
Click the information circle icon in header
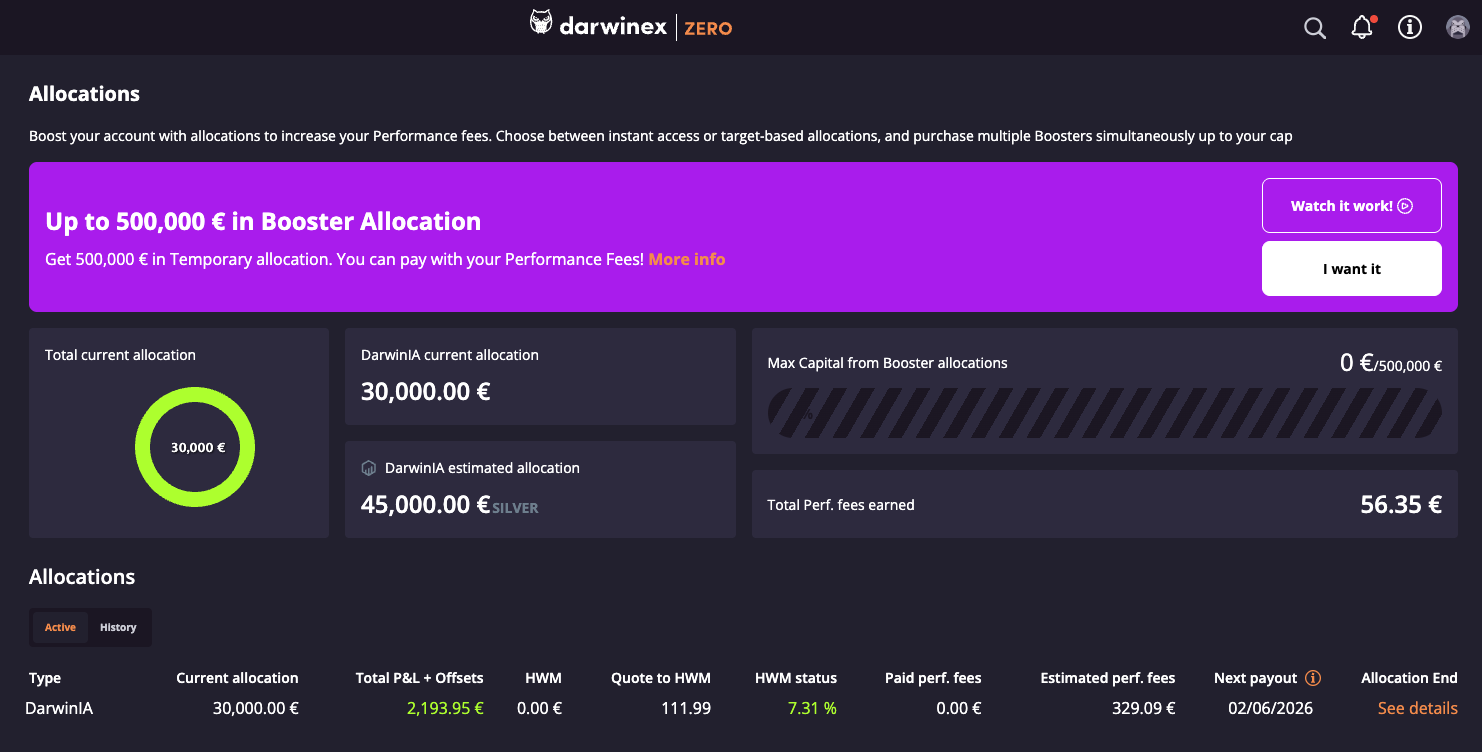pos(1410,27)
